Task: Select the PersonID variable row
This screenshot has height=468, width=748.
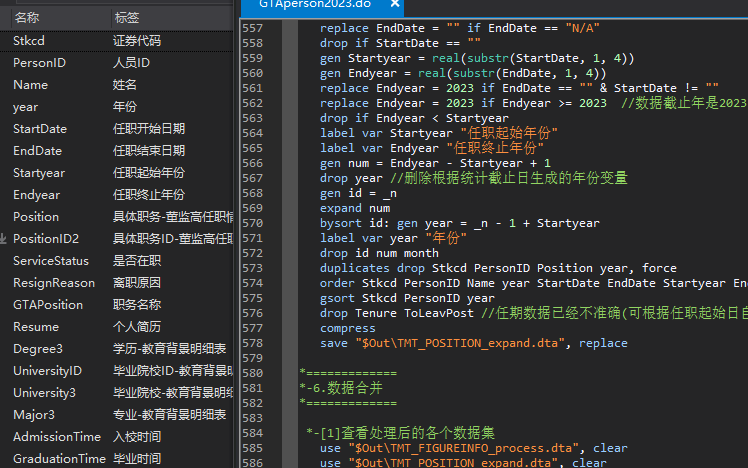Action: [x=116, y=62]
